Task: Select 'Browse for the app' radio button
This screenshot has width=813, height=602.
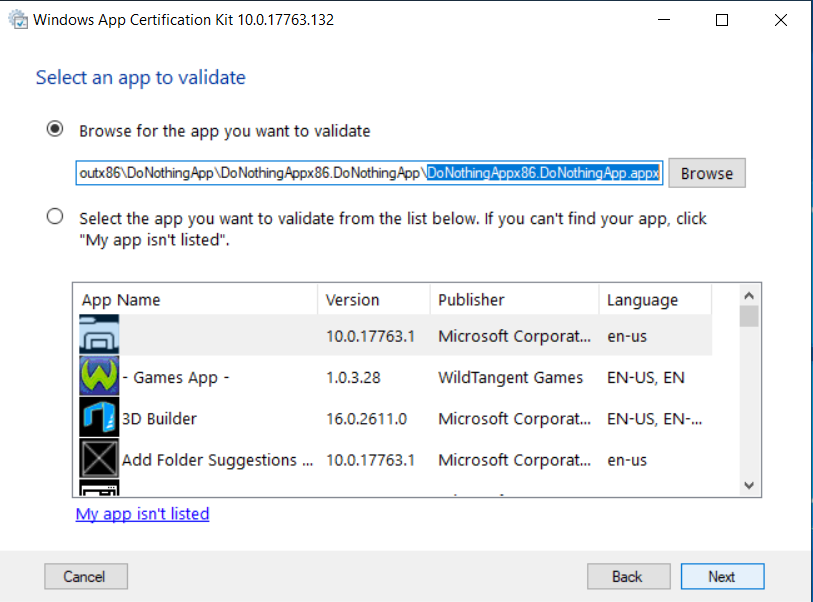Action: 55,129
